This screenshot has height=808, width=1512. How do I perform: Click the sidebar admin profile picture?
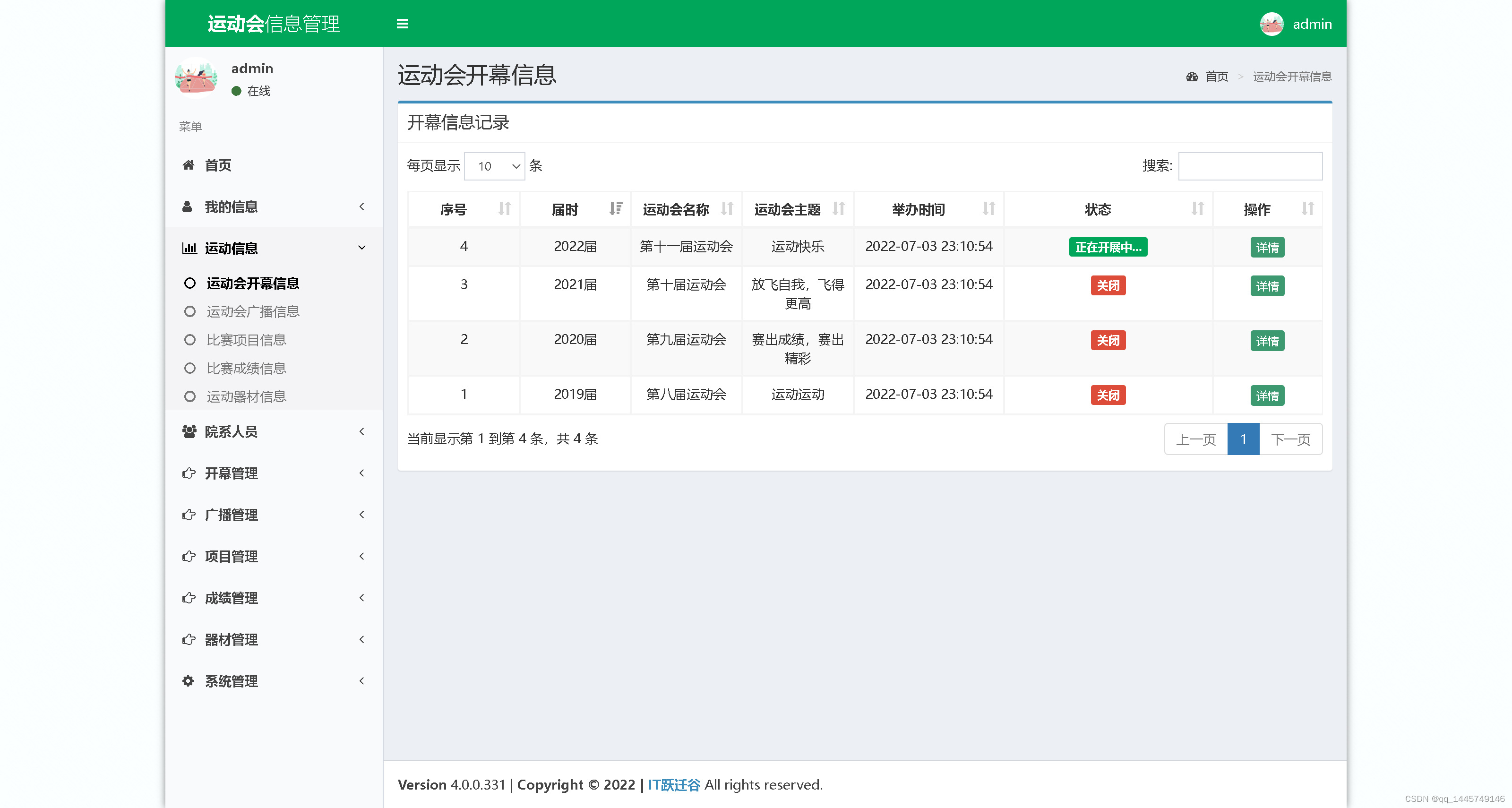click(x=196, y=77)
